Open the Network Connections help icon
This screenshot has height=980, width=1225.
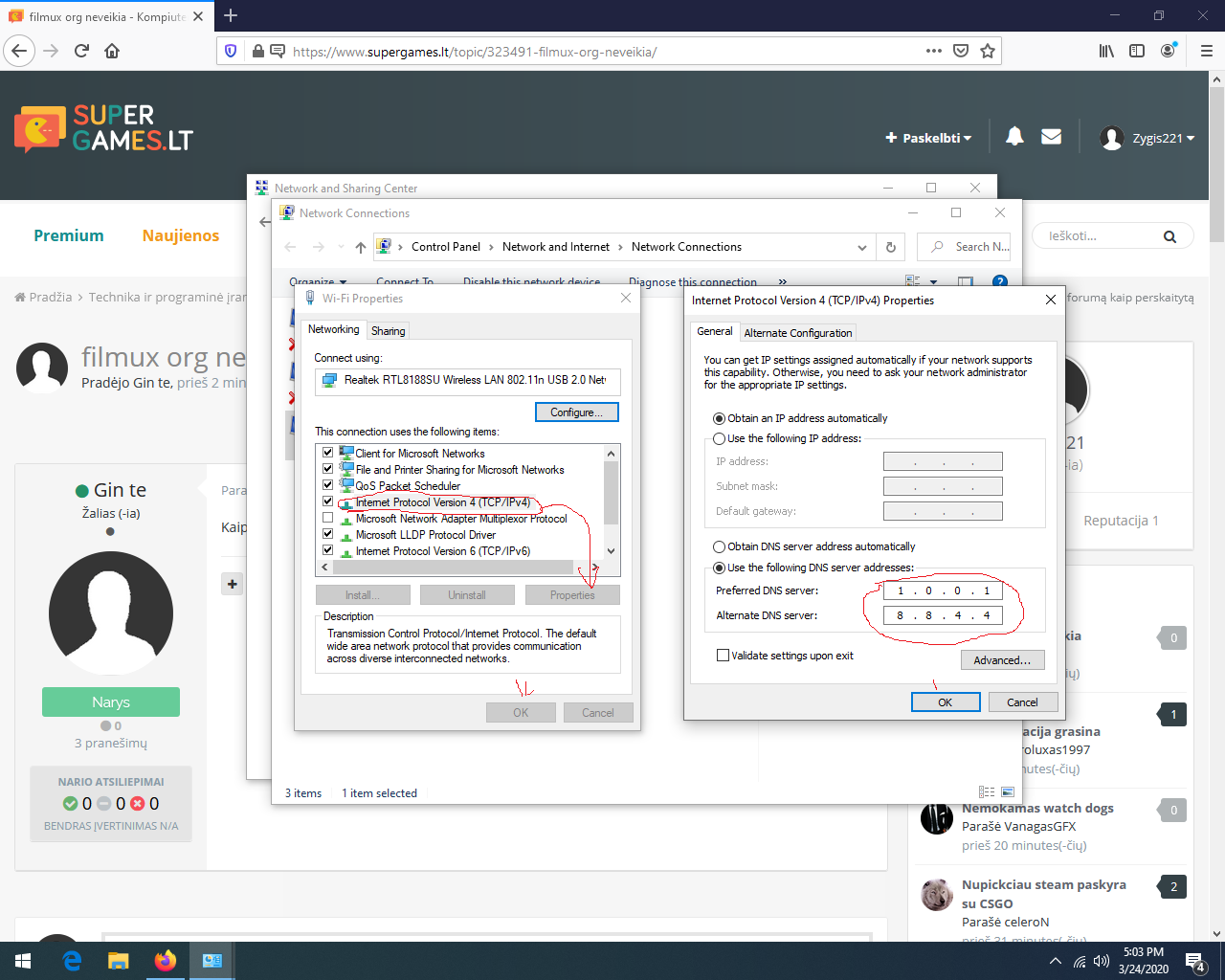[999, 281]
